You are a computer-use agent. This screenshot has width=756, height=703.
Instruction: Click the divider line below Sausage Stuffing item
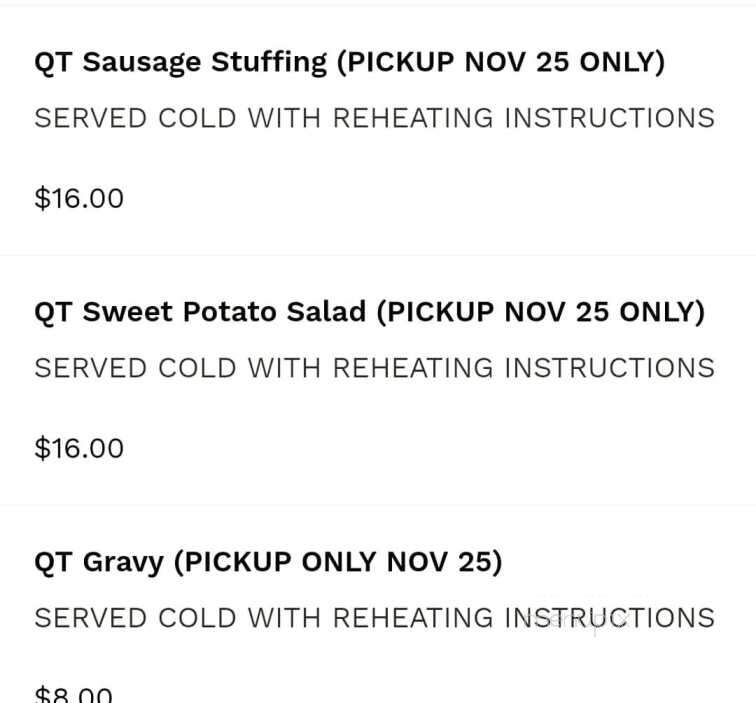pos(378,255)
